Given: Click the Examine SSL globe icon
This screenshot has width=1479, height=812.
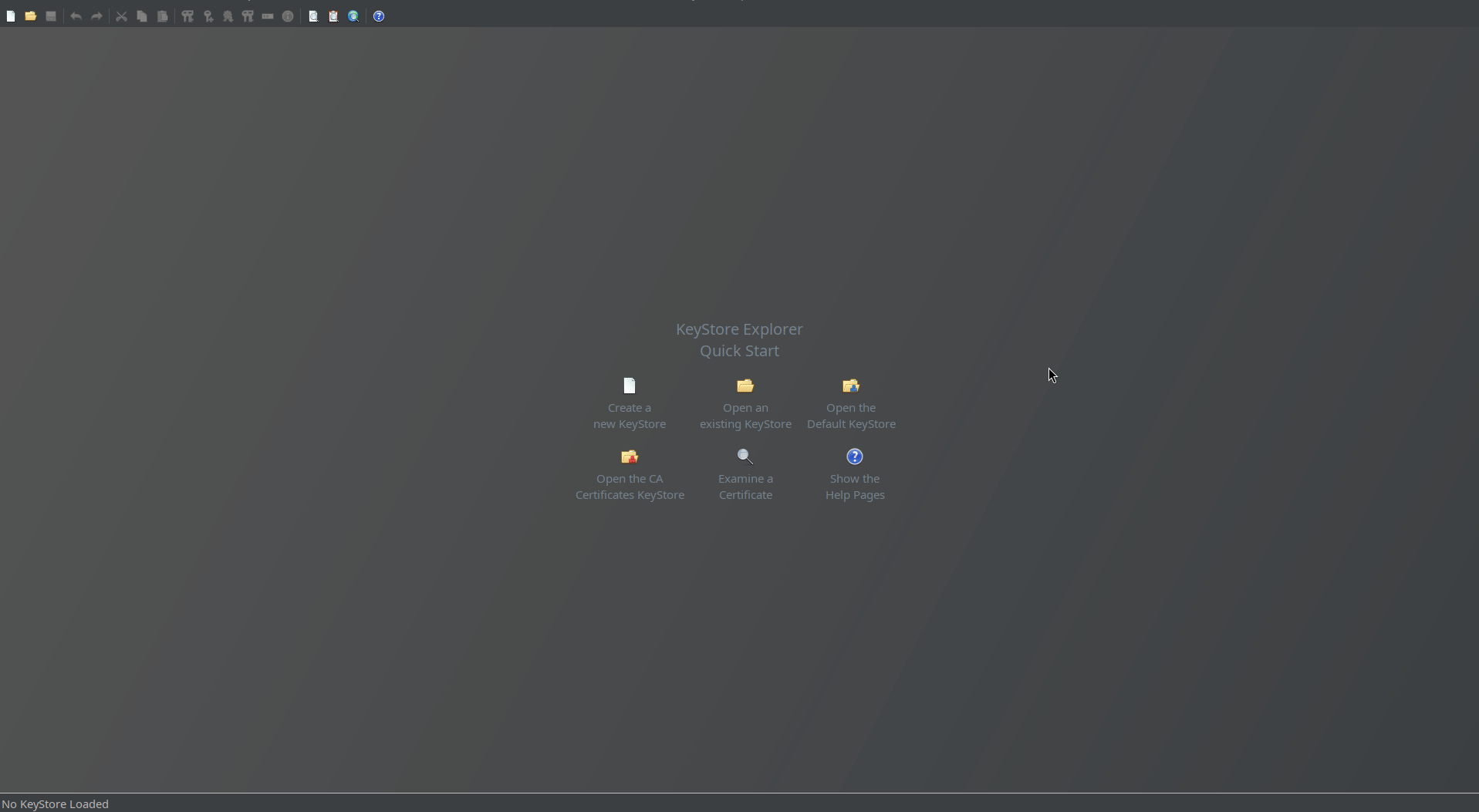Looking at the screenshot, I should [x=353, y=16].
